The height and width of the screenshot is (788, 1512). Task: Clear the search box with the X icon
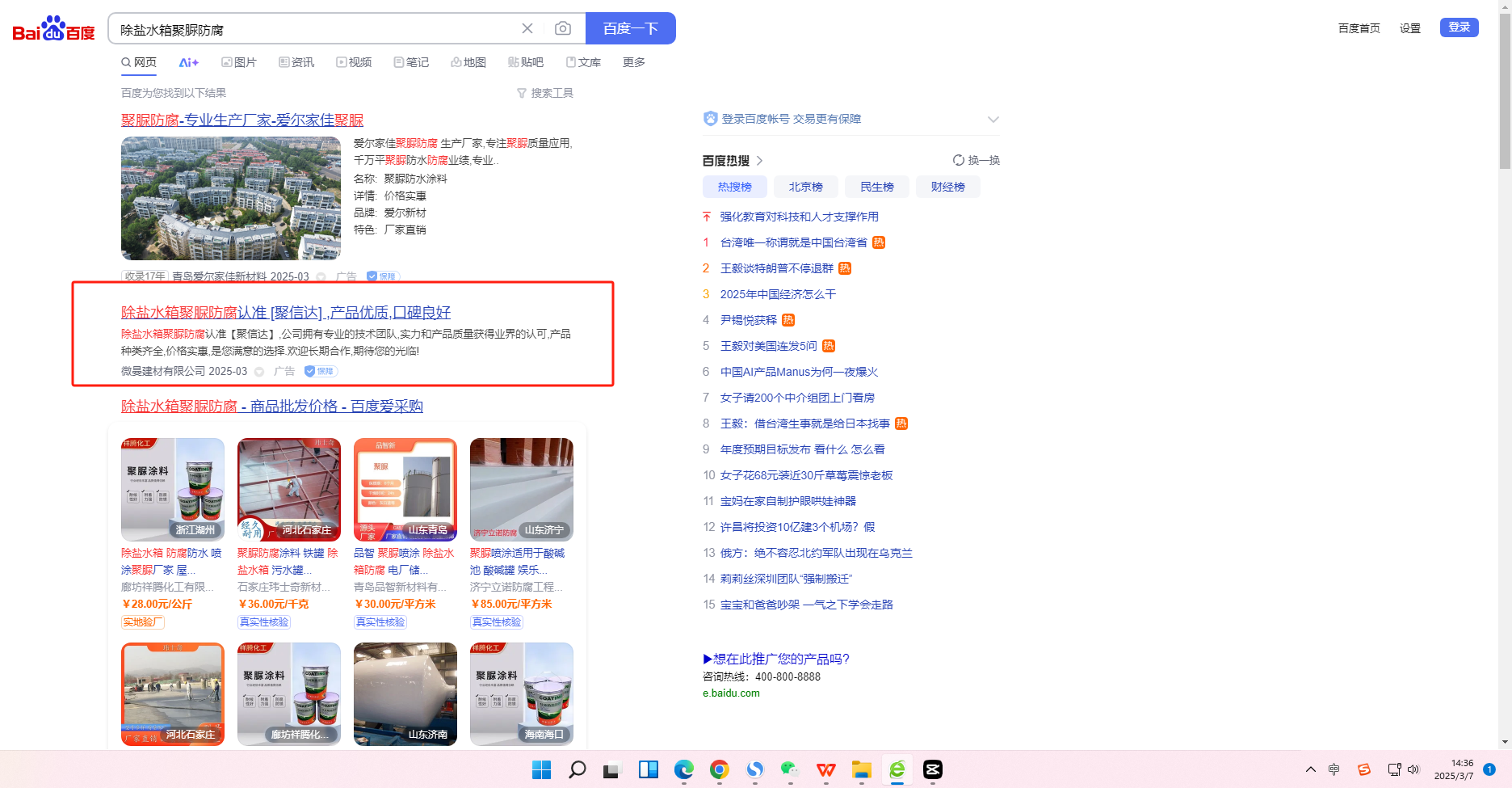(527, 28)
